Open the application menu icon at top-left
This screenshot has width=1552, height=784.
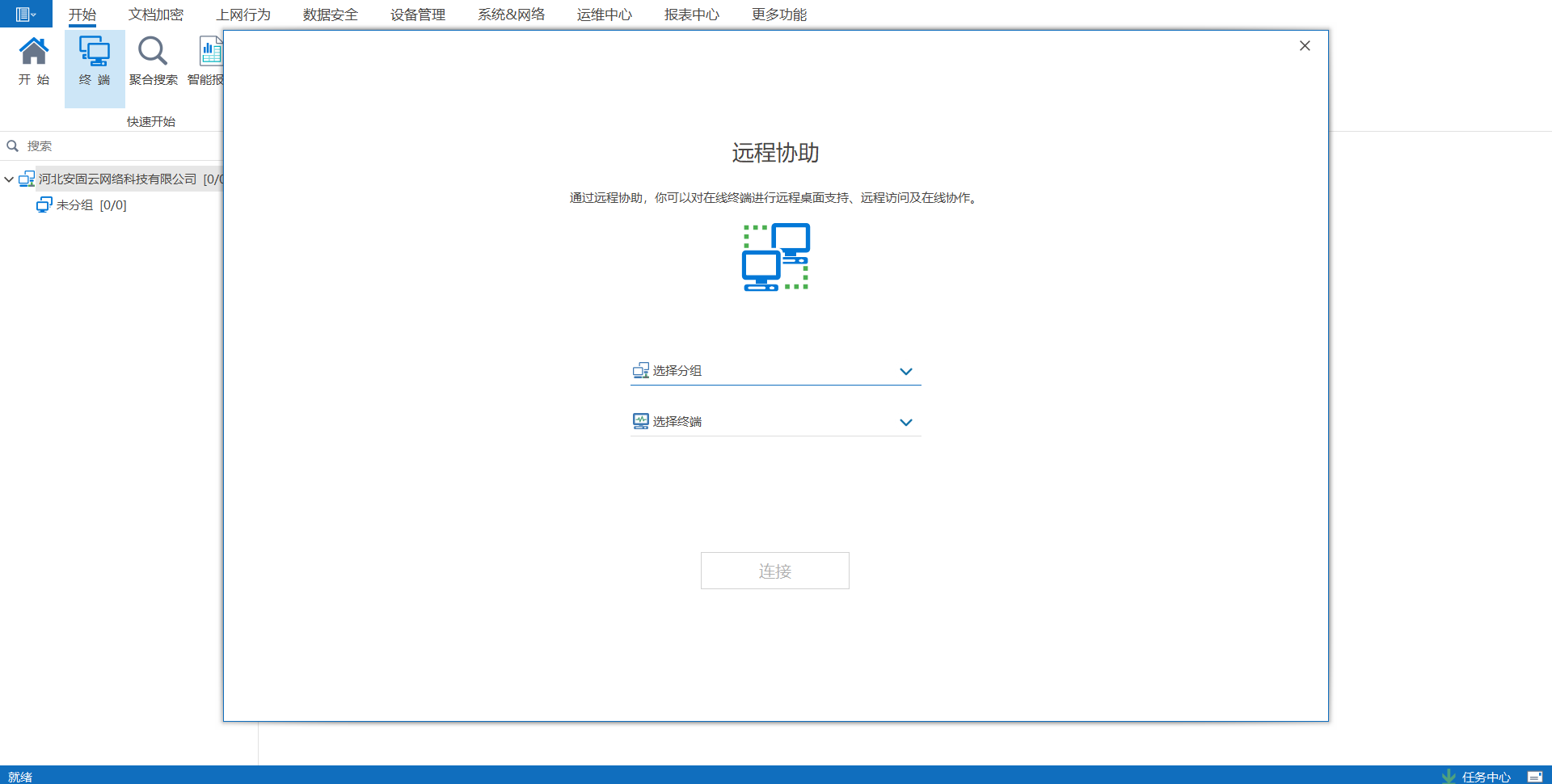pos(25,14)
